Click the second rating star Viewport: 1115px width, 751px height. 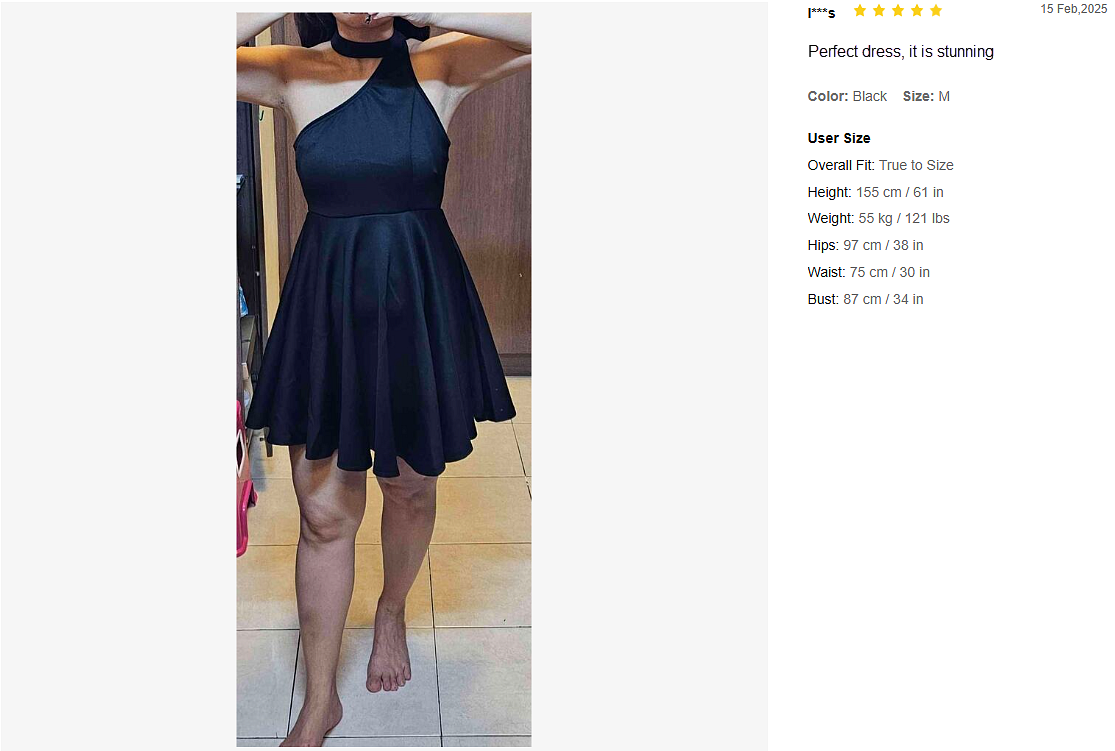(879, 10)
